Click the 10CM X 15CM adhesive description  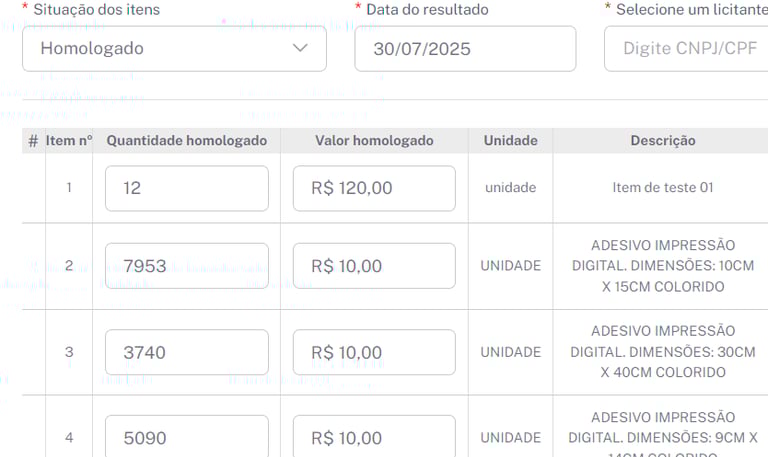663,266
